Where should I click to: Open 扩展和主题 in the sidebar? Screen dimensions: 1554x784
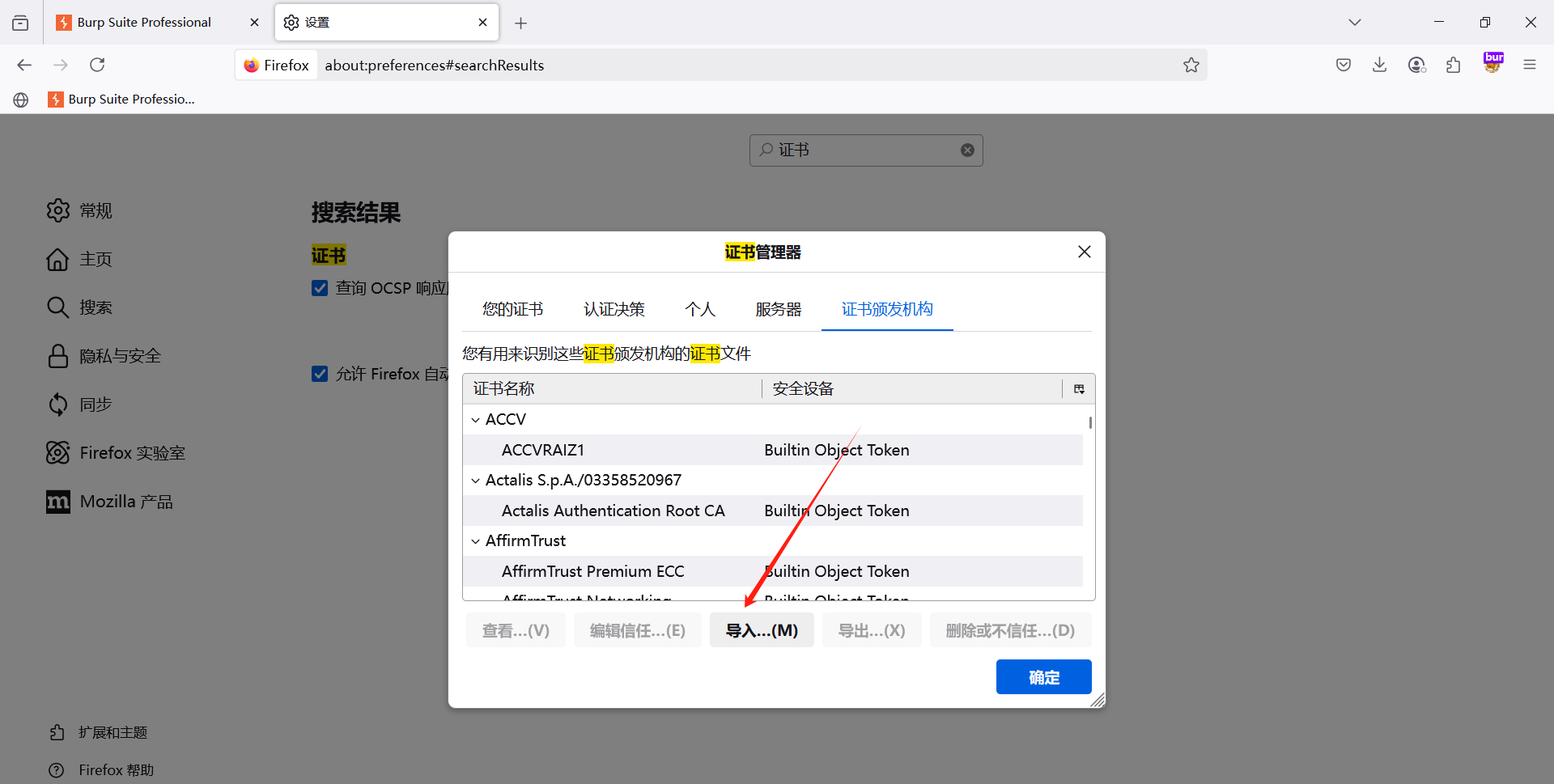pyautogui.click(x=98, y=732)
